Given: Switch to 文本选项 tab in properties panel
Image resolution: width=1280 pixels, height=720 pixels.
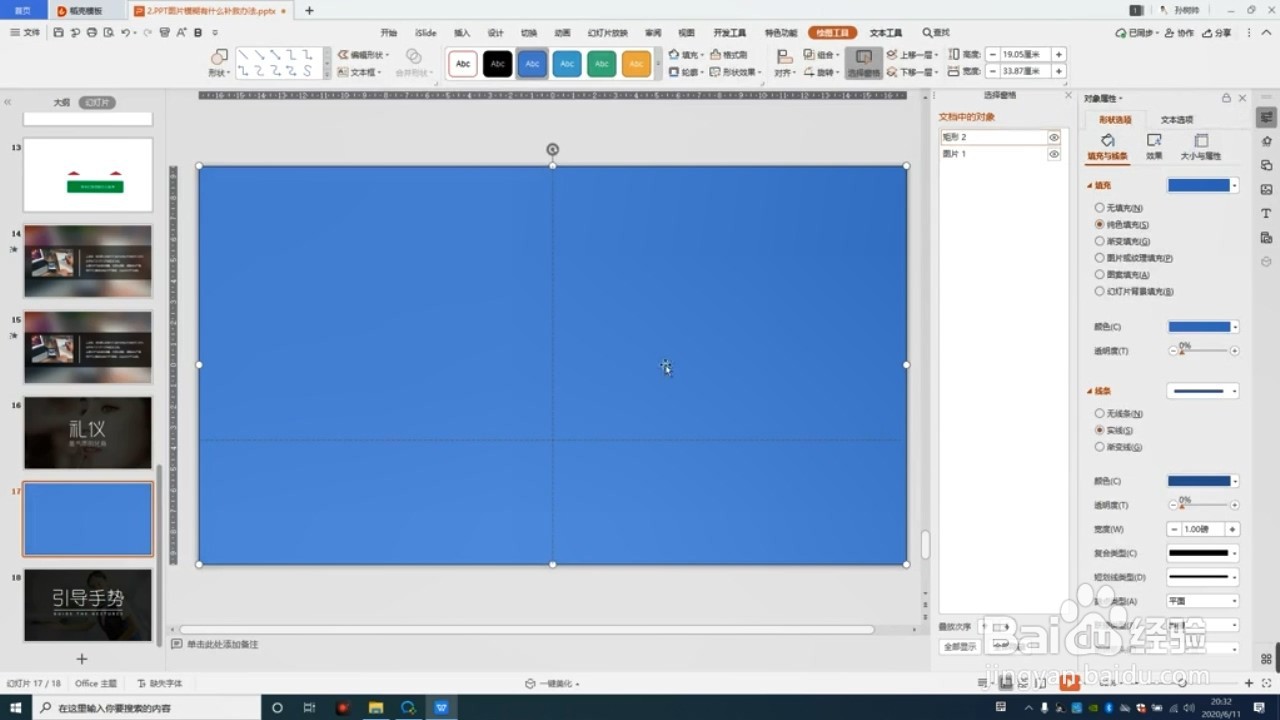Looking at the screenshot, I should coord(1177,120).
